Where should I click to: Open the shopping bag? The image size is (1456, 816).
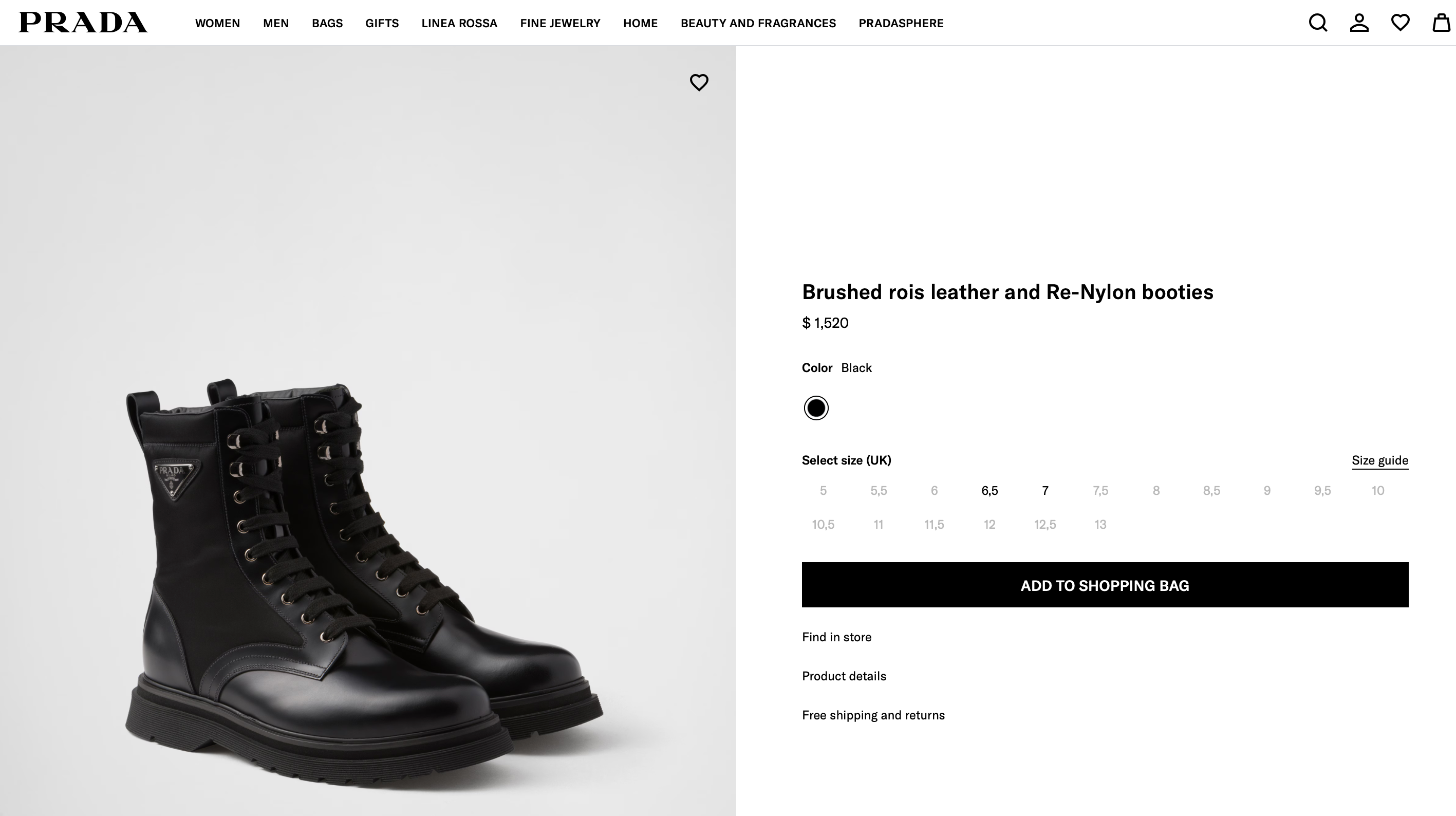[x=1440, y=23]
